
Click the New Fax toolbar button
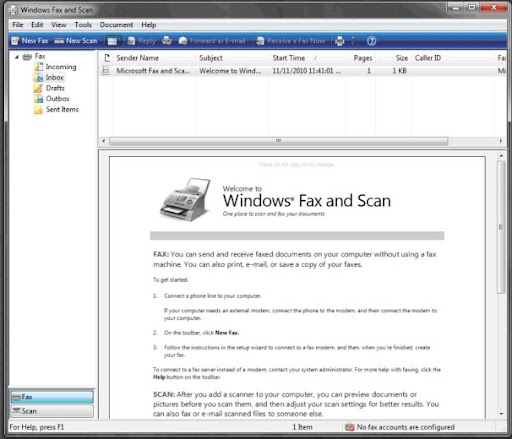pos(30,41)
